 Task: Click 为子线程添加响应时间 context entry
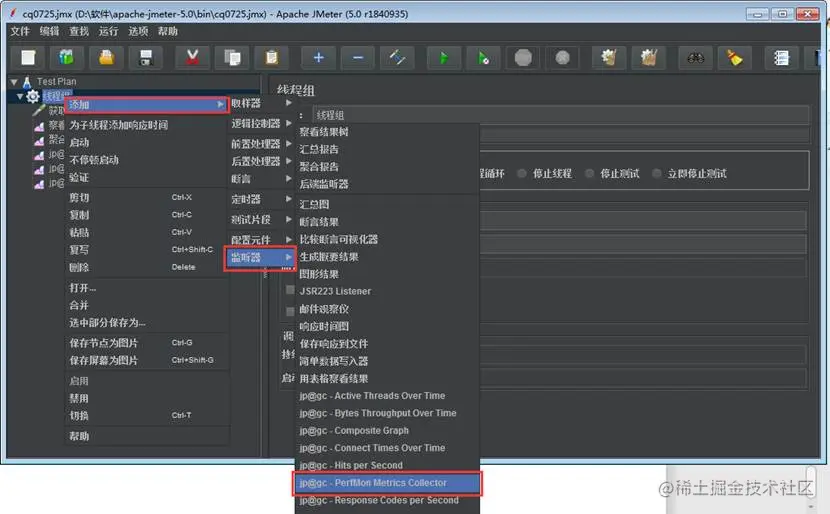coord(147,125)
